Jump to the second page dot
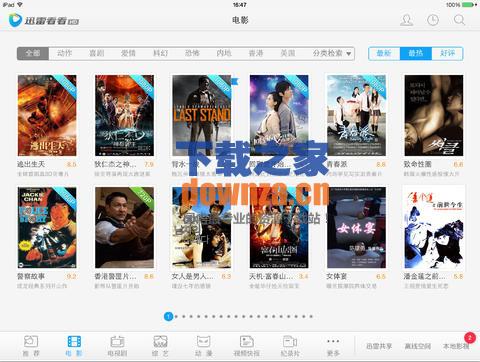The height and width of the screenshot is (362, 480). pyautogui.click(x=176, y=316)
